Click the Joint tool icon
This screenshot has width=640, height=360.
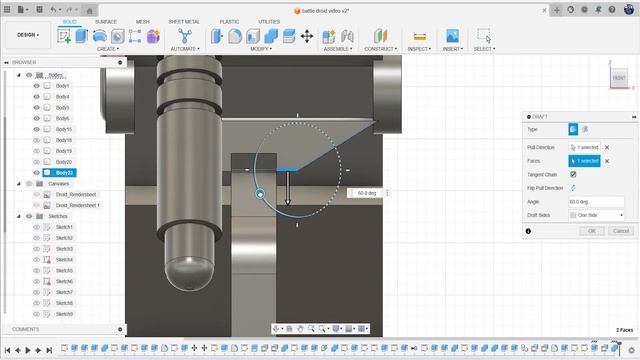coord(347,36)
